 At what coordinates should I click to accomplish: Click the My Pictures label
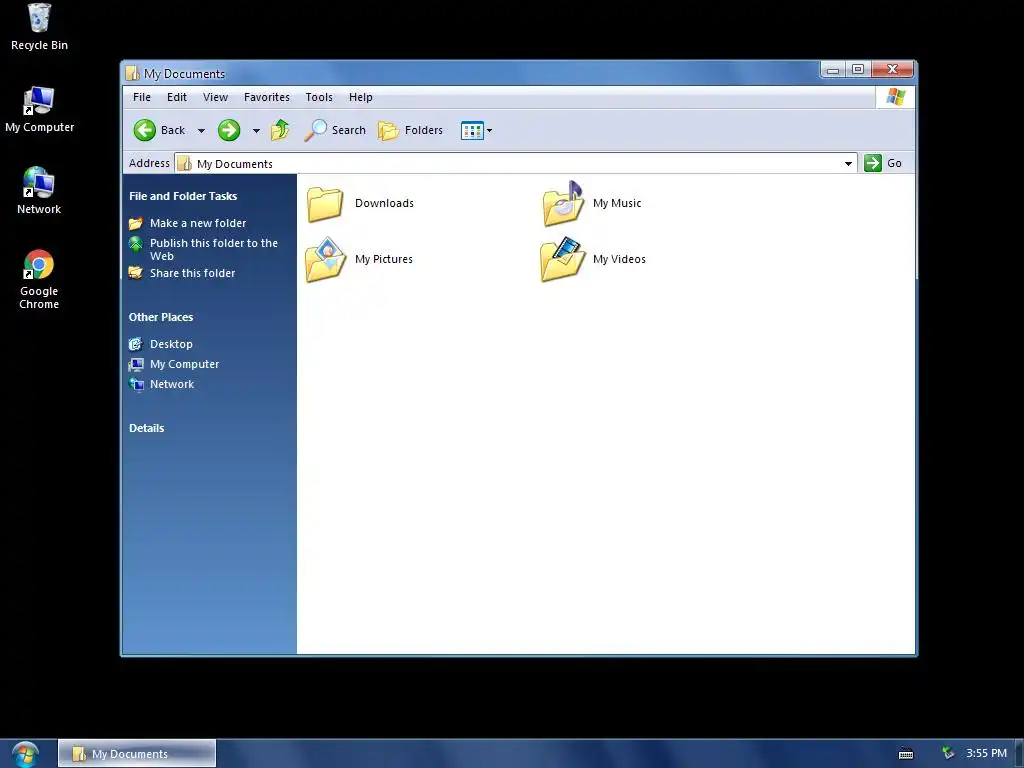point(384,259)
